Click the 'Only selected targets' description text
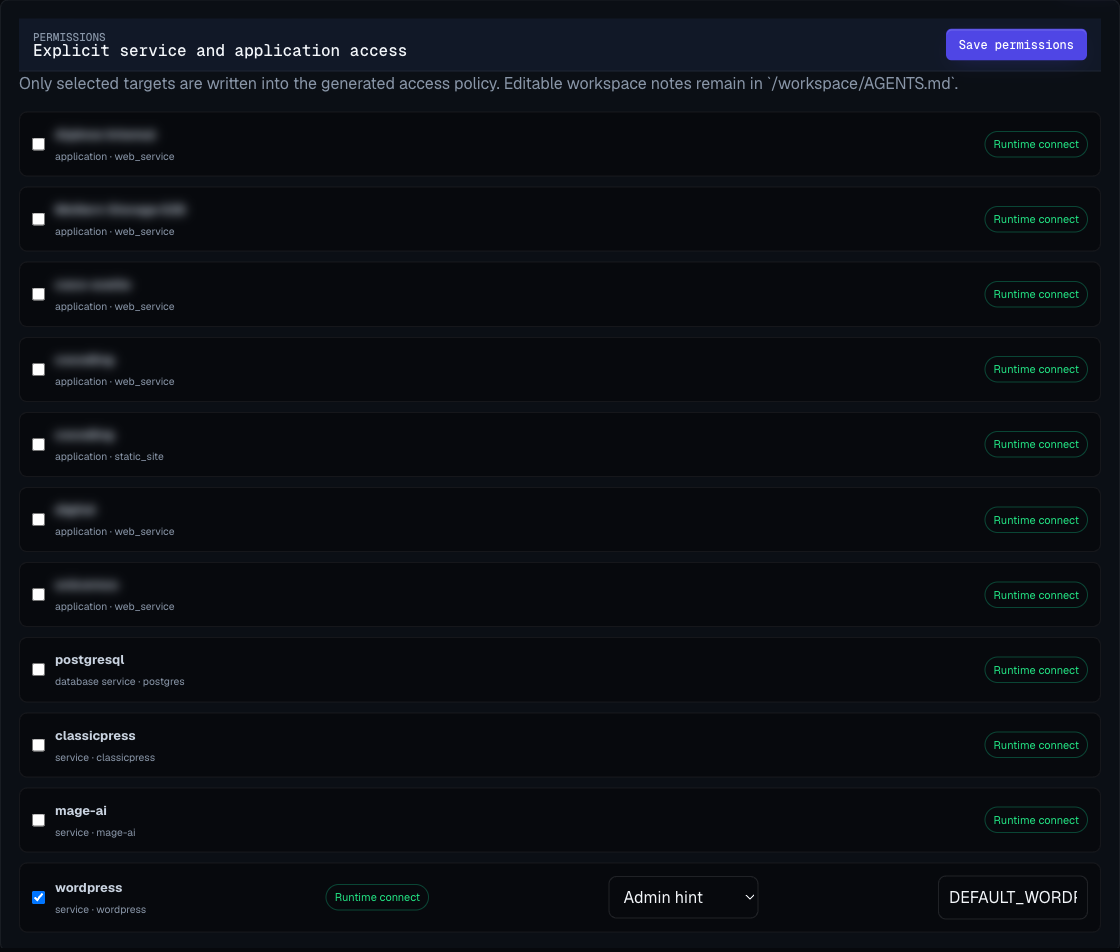Viewport: 1120px width, 952px height. 489,84
